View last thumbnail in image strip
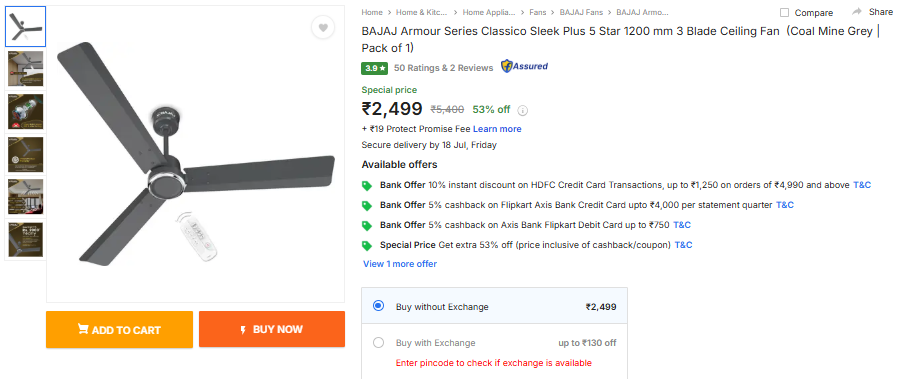The height and width of the screenshot is (379, 899). (25, 240)
